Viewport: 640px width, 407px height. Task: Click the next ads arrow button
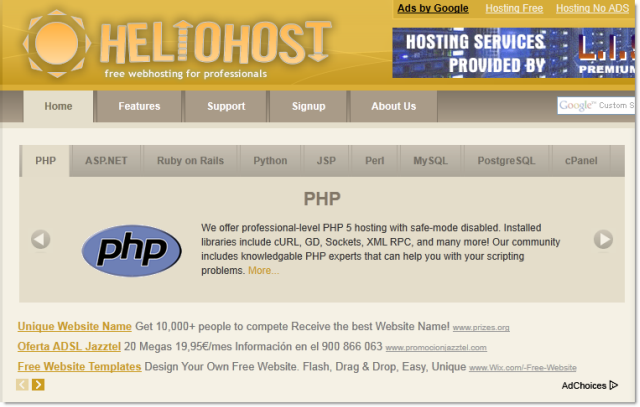point(38,384)
